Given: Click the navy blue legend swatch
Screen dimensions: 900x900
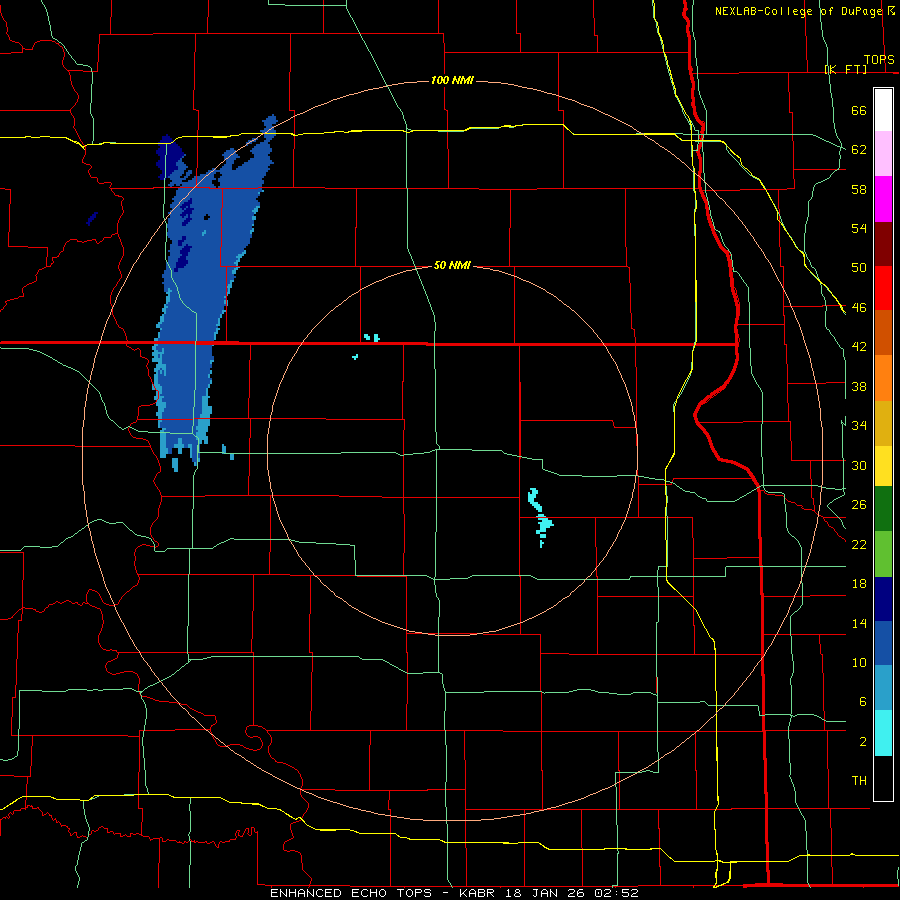Looking at the screenshot, I should coord(883,599).
